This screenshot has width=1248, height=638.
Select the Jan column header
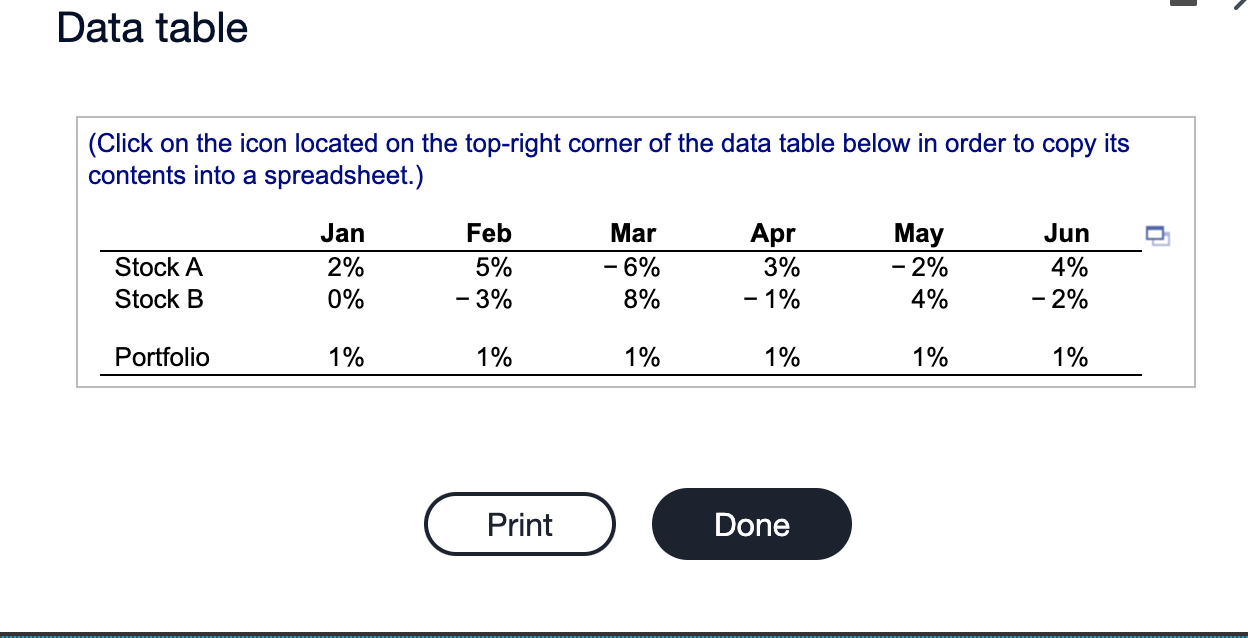pyautogui.click(x=343, y=233)
